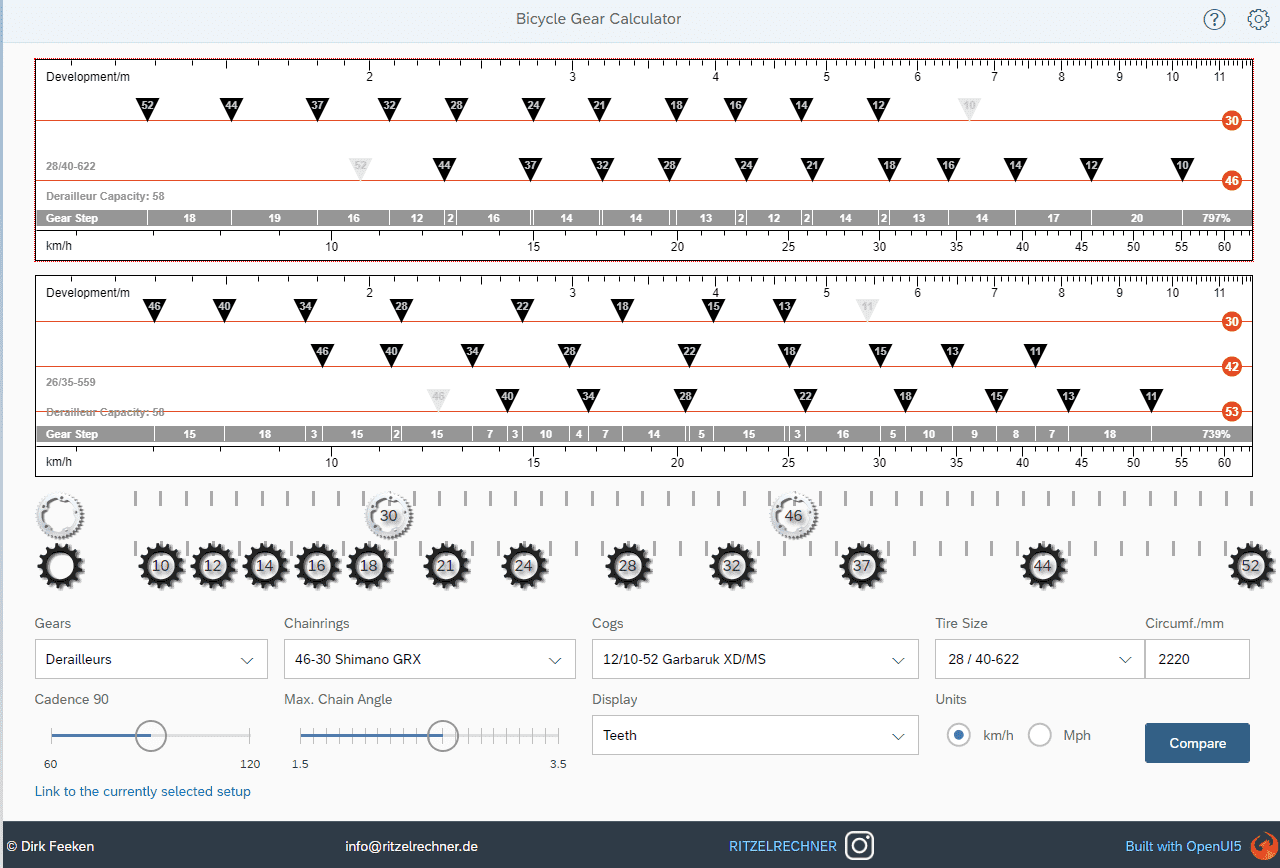Viewport: 1280px width, 868px height.
Task: Open the Display Teeth dropdown
Action: tap(755, 736)
